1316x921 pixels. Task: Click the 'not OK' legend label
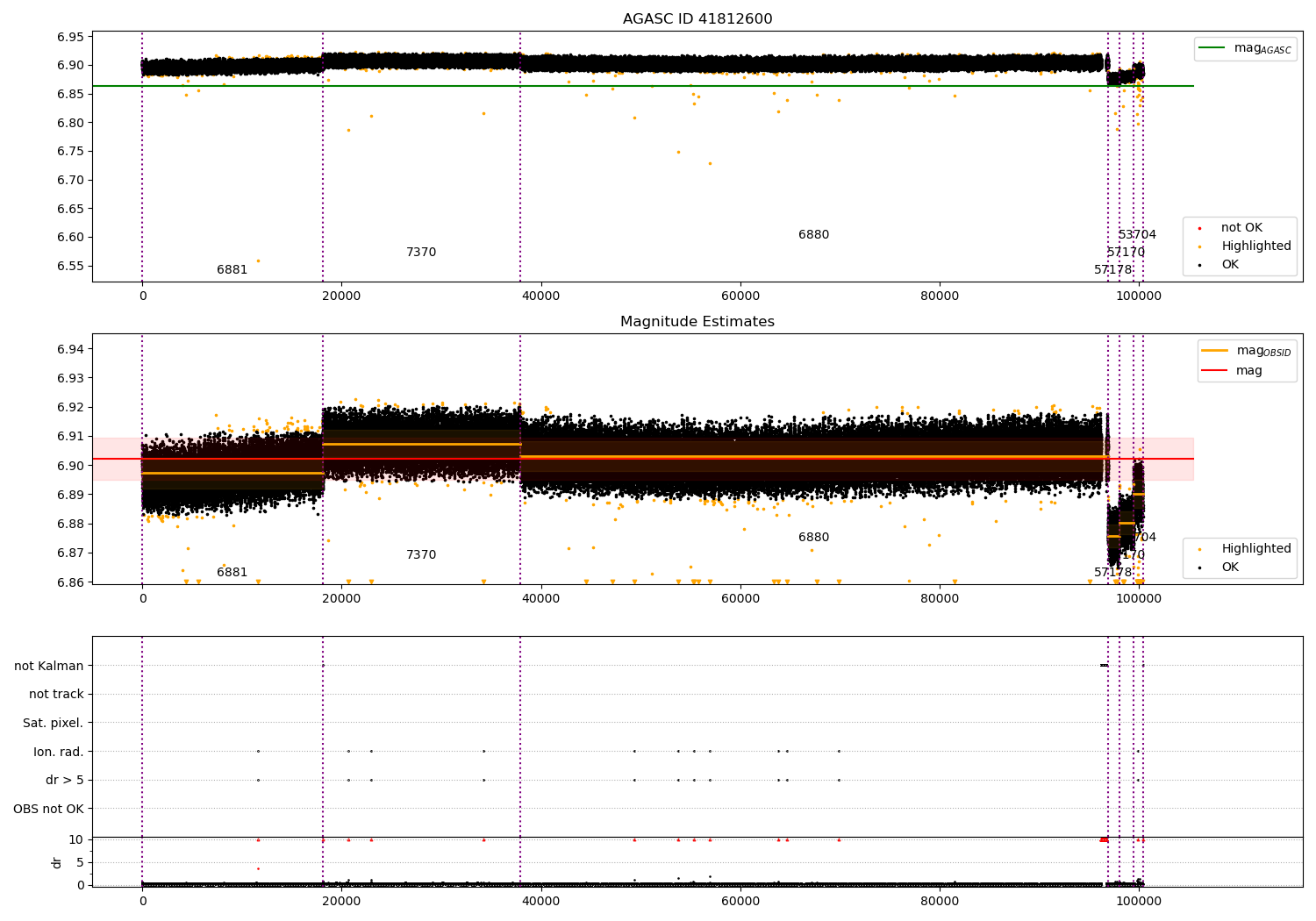pyautogui.click(x=1241, y=228)
